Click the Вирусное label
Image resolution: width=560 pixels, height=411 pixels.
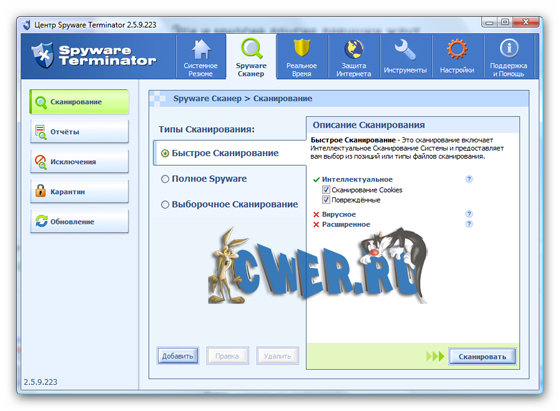[x=339, y=214]
